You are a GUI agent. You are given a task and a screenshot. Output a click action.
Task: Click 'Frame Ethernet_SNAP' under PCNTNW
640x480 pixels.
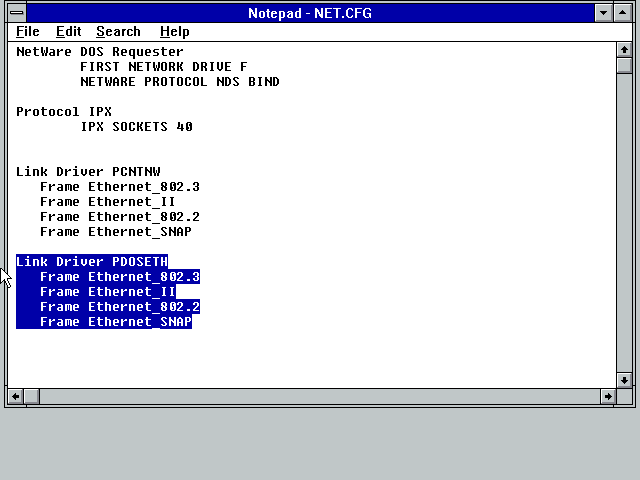pyautogui.click(x=116, y=232)
